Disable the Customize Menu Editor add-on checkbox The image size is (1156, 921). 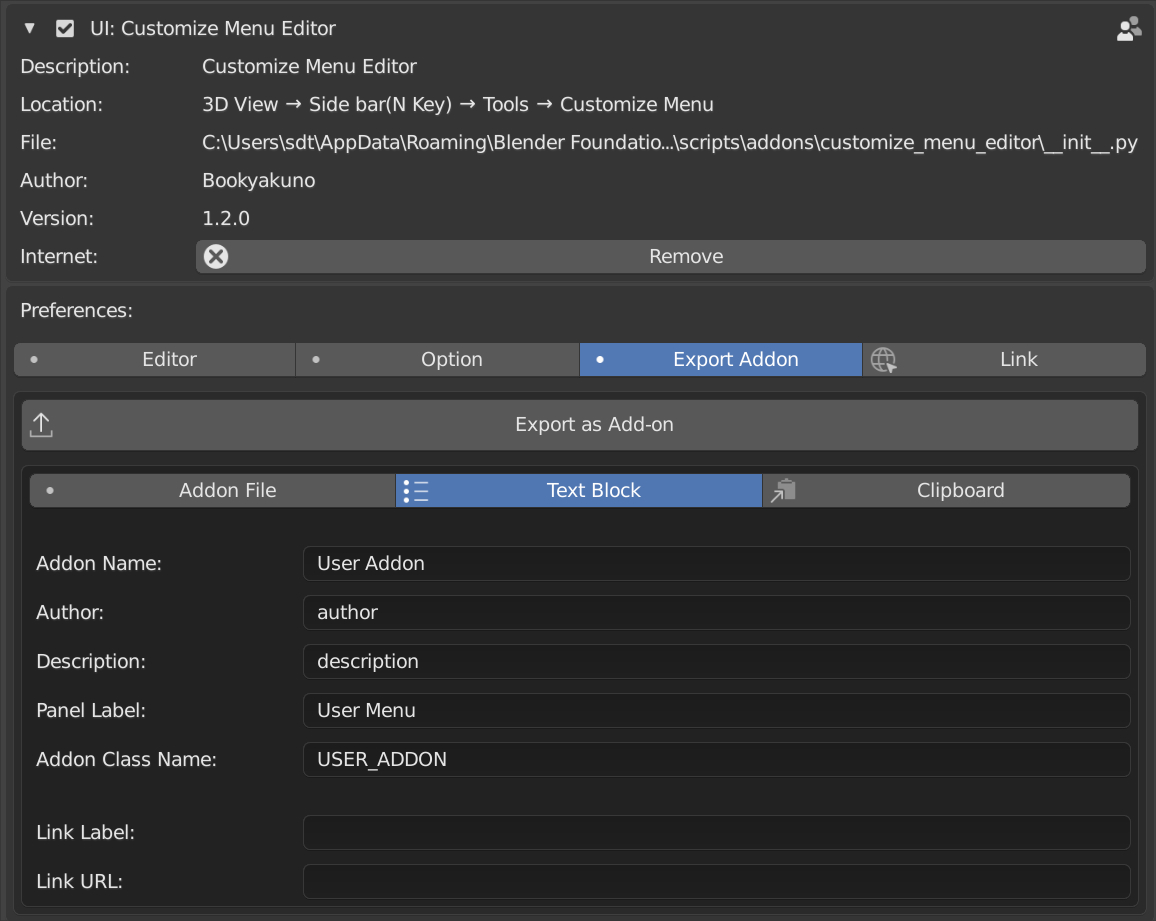[x=65, y=29]
